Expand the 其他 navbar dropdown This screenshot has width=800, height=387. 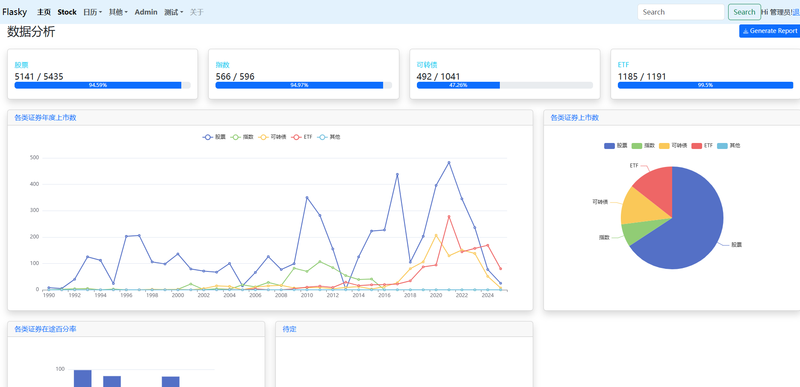click(x=118, y=12)
